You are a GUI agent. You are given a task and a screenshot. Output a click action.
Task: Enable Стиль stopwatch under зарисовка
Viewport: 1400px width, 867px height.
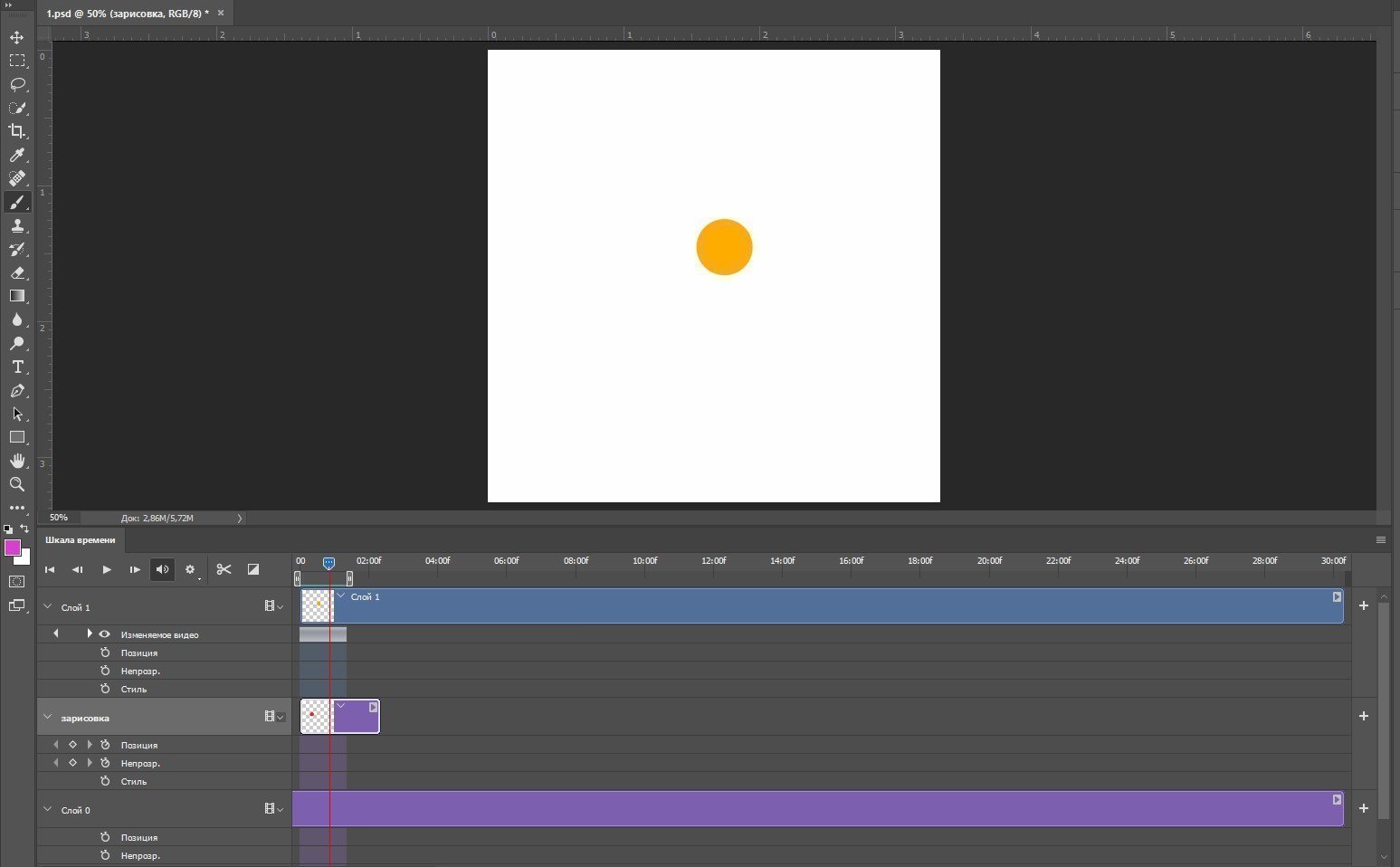click(105, 781)
